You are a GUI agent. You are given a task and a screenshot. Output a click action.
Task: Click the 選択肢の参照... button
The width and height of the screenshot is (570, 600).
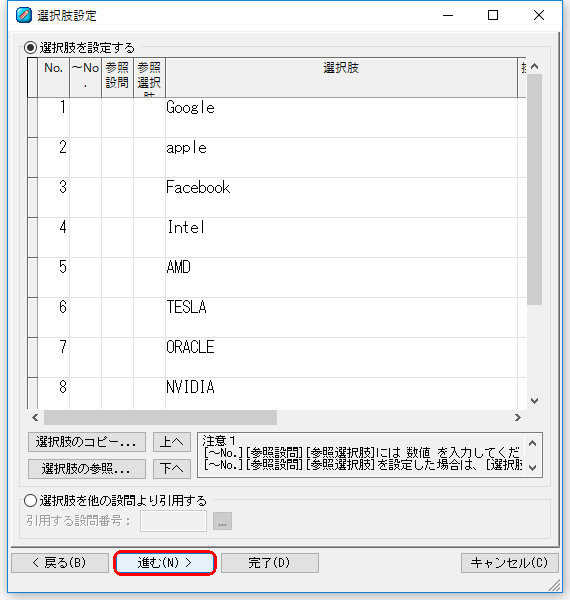tap(87, 469)
